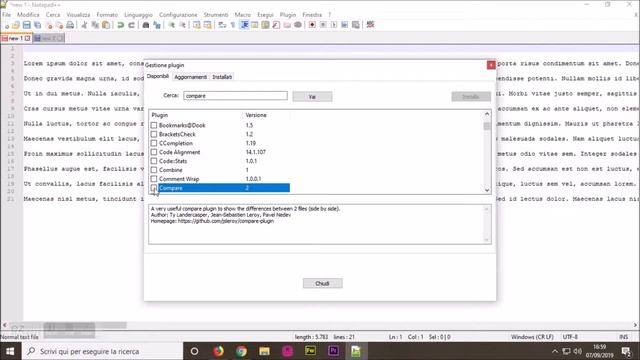Open the Function List toolbar icon
This screenshot has width=640, height=360.
(x=276, y=25)
